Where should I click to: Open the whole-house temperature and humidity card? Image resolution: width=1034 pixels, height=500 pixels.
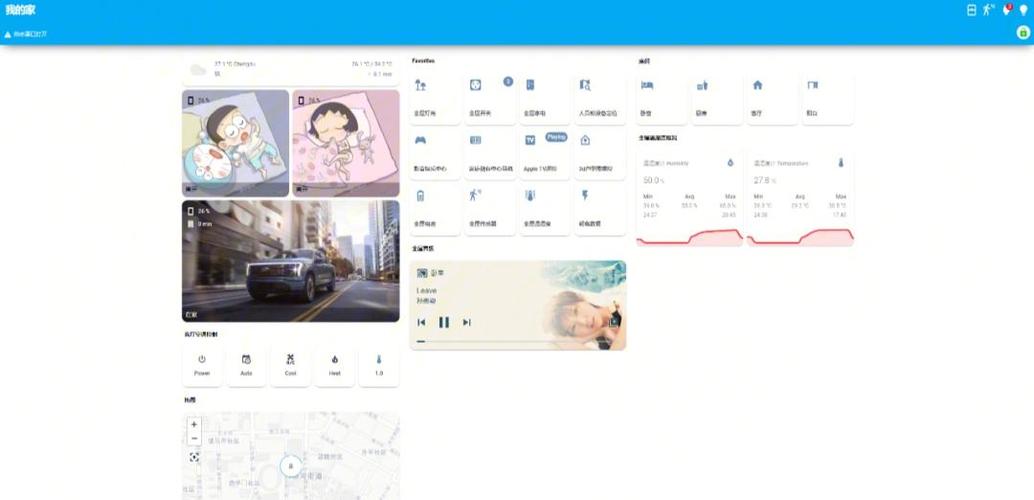click(x=545, y=210)
